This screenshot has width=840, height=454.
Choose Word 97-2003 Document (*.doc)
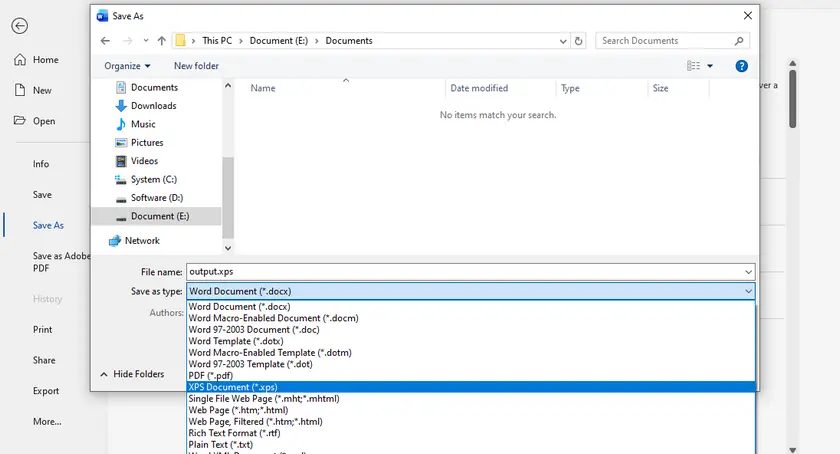[x=471, y=330]
